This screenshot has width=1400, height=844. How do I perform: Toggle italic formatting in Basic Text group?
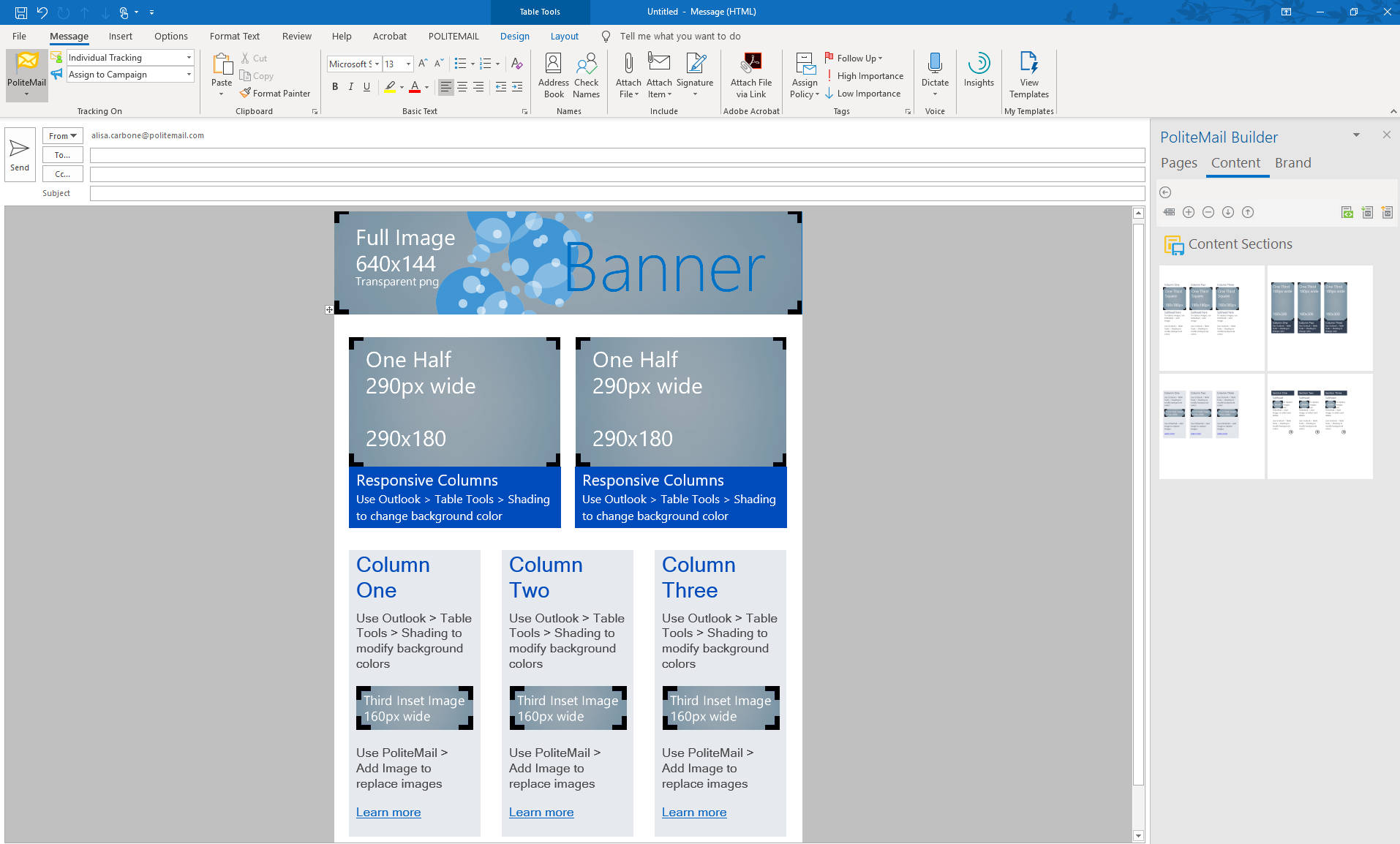tap(350, 86)
